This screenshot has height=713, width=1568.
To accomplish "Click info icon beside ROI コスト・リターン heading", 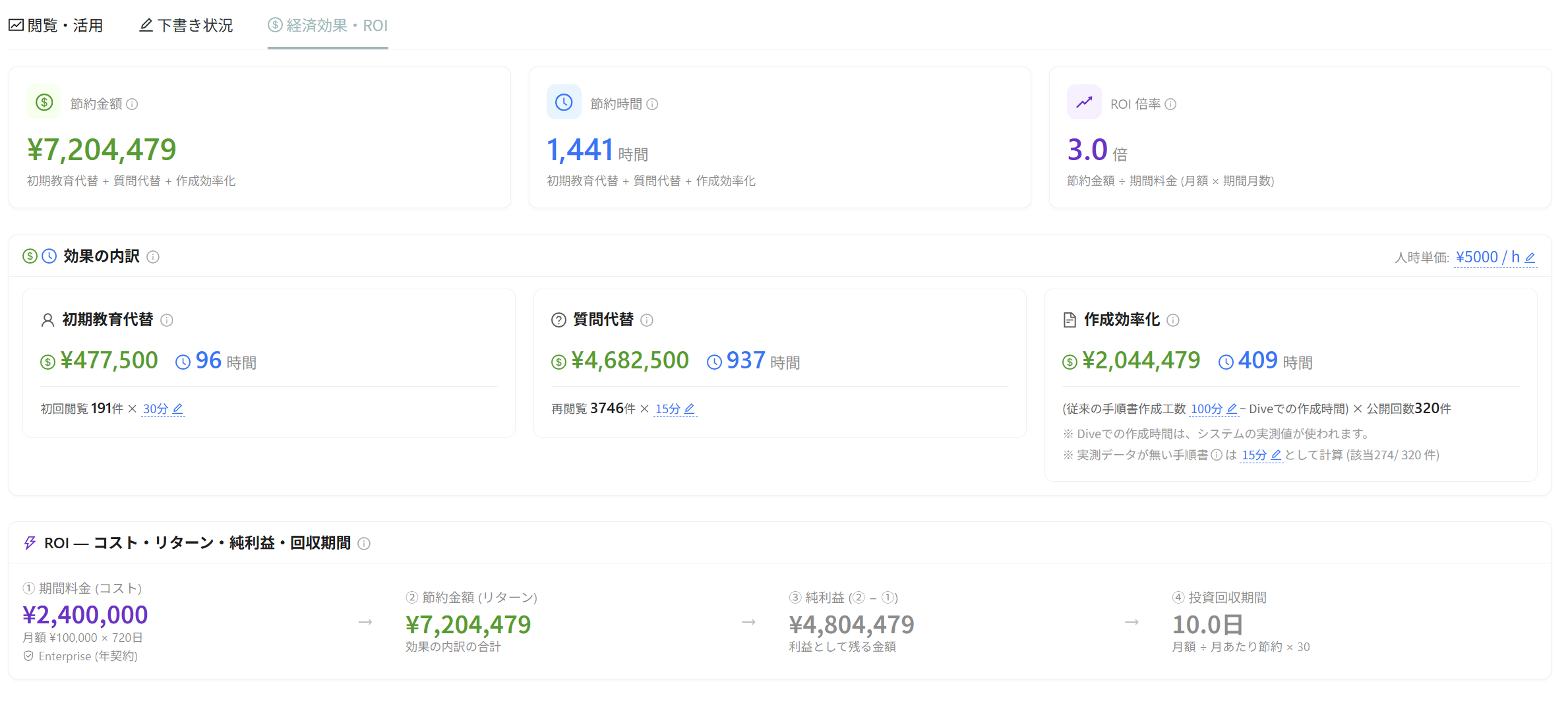I will click(x=364, y=544).
